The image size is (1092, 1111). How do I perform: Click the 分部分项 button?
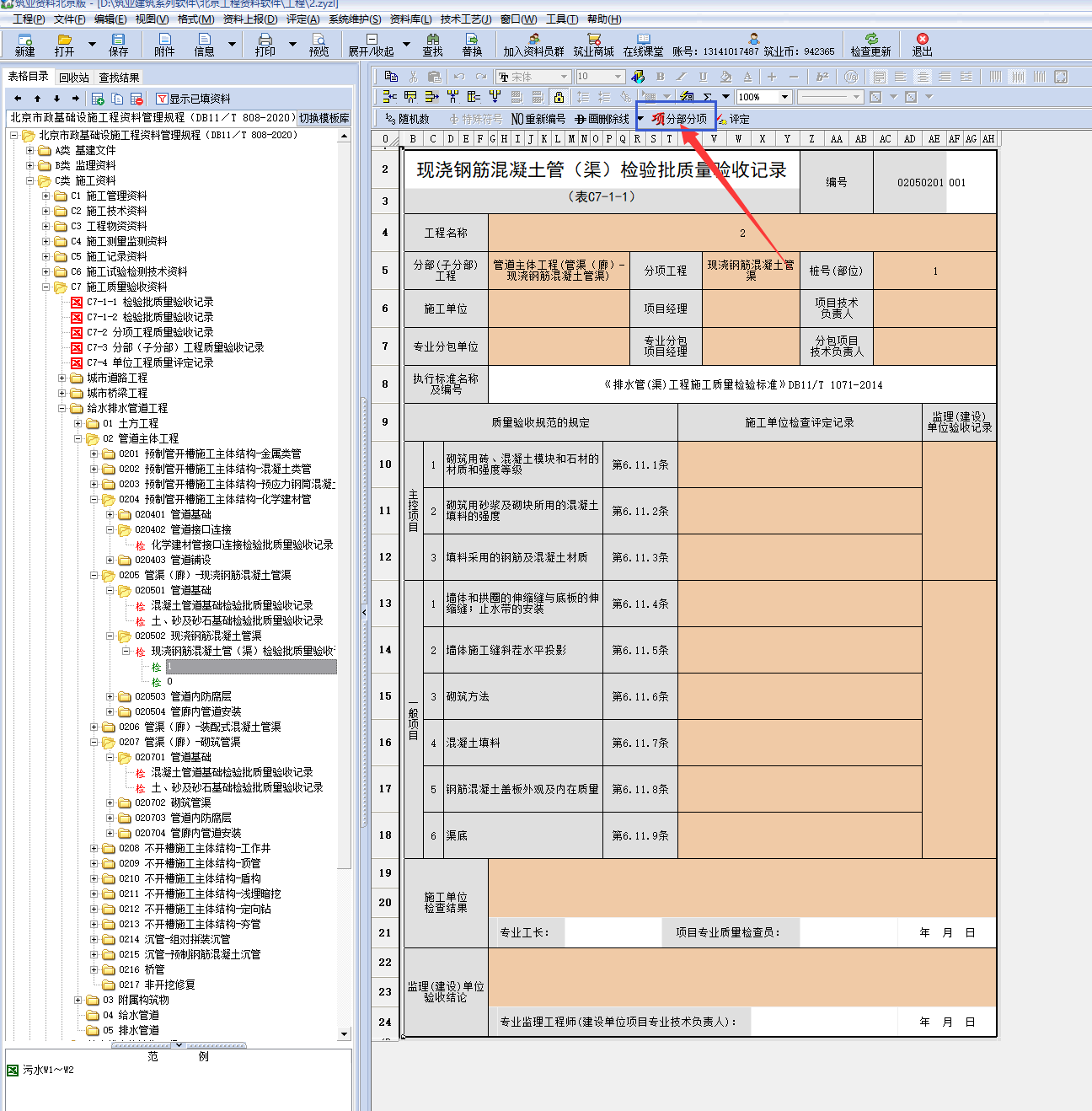coord(680,119)
